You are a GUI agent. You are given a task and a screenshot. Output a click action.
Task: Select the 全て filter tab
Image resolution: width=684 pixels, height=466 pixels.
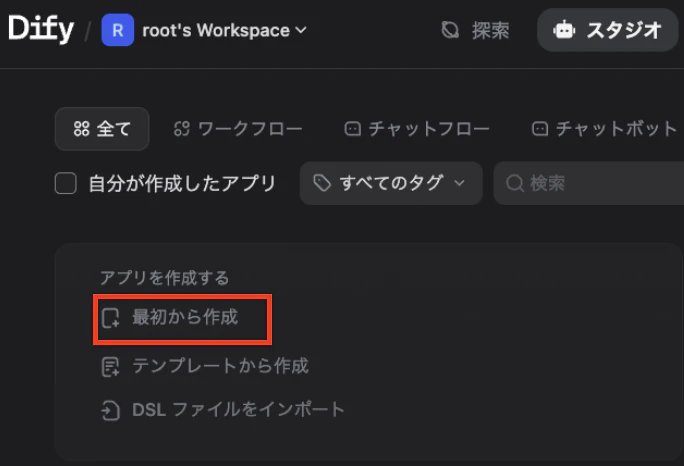coord(102,129)
